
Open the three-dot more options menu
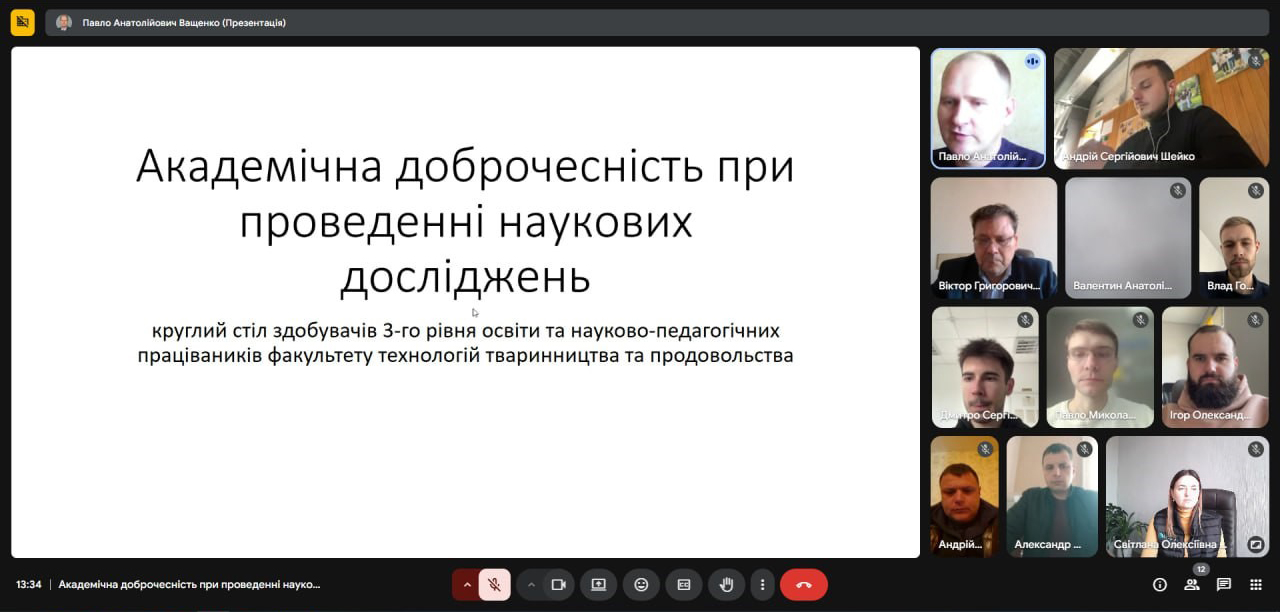(x=763, y=584)
